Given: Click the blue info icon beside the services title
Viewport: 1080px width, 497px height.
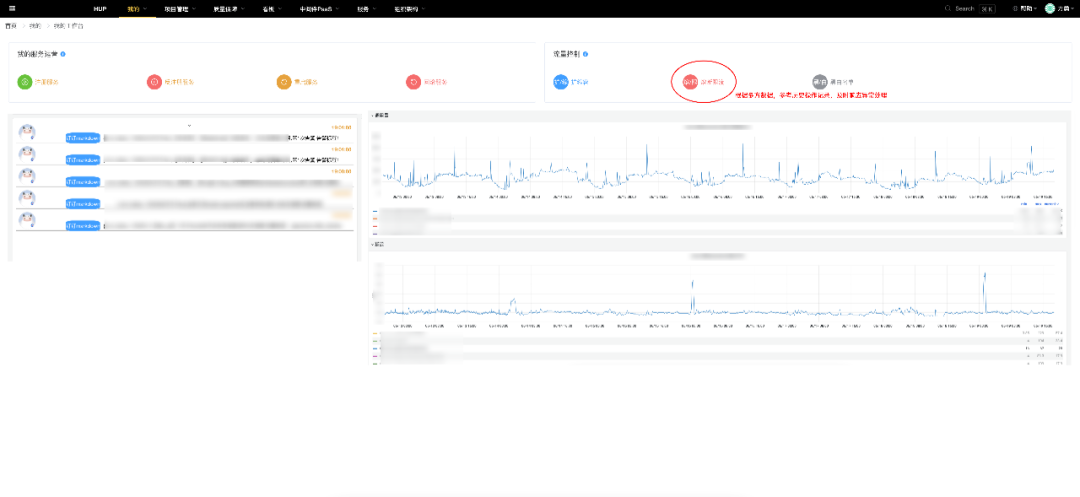Looking at the screenshot, I should coord(63,54).
